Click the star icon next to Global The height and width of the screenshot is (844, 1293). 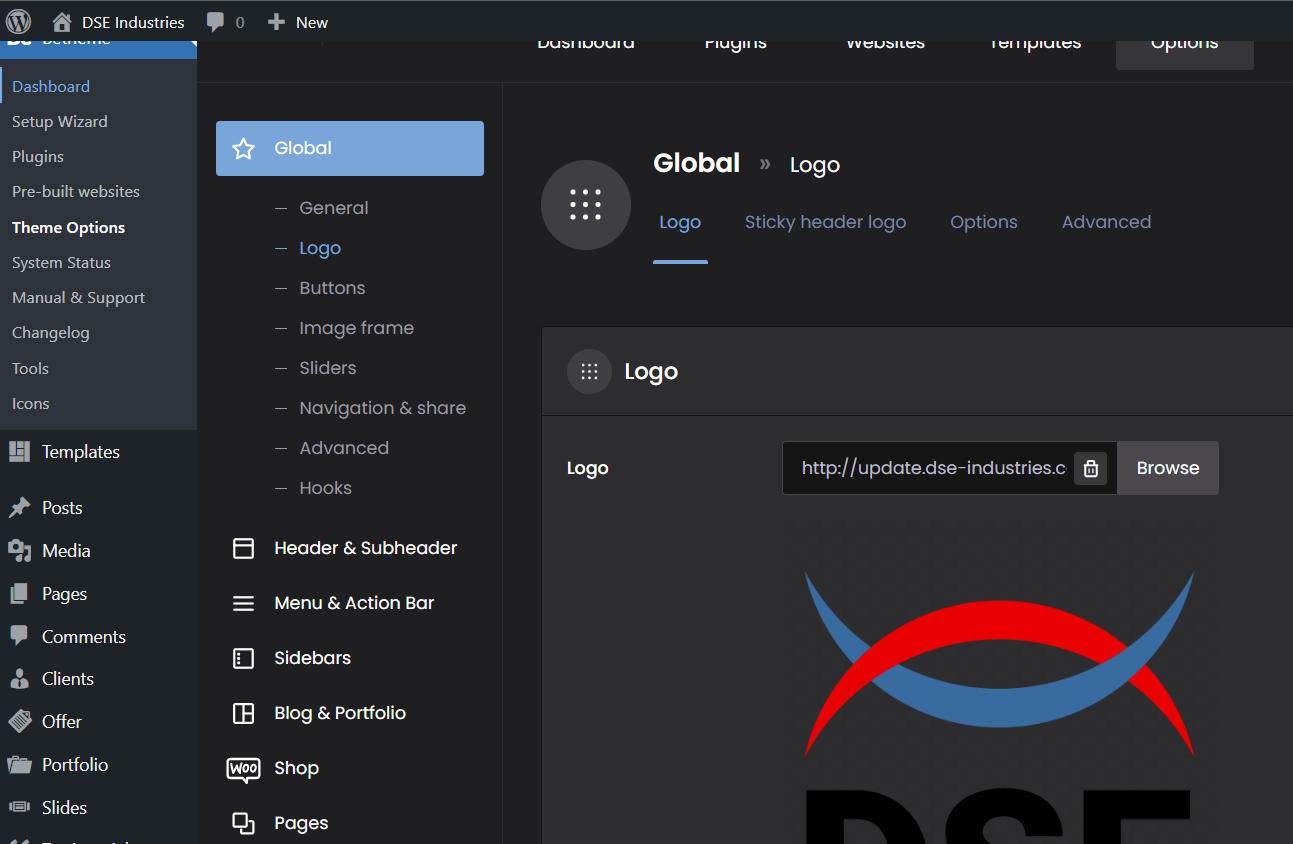coord(243,149)
